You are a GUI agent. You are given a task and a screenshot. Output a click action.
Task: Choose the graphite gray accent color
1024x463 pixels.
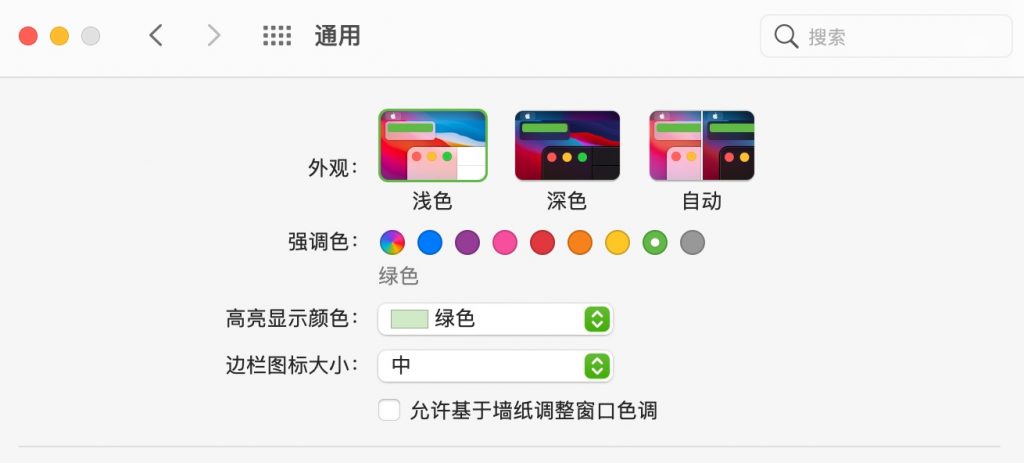click(x=692, y=243)
